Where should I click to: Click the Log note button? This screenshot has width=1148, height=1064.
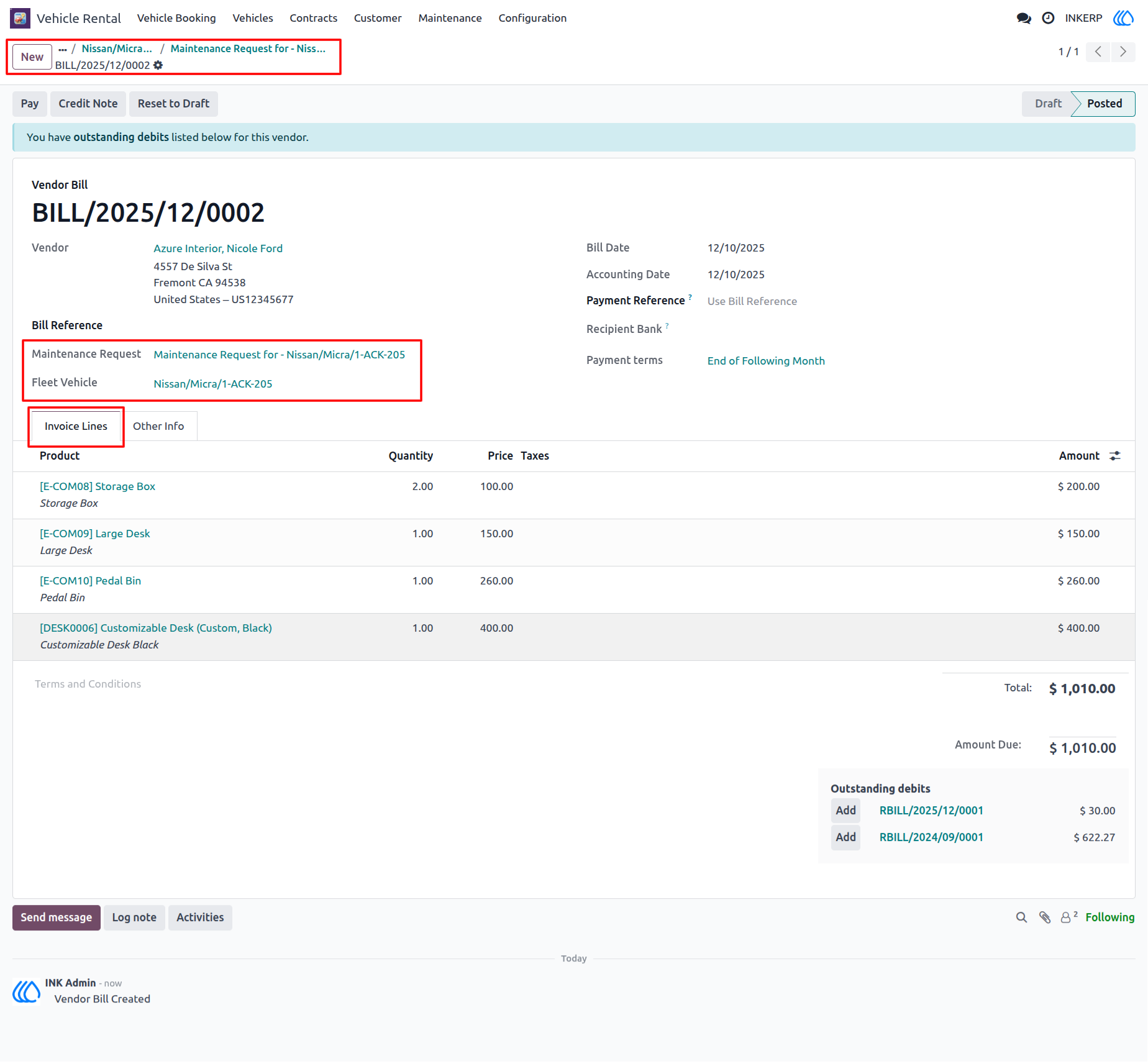[x=134, y=917]
